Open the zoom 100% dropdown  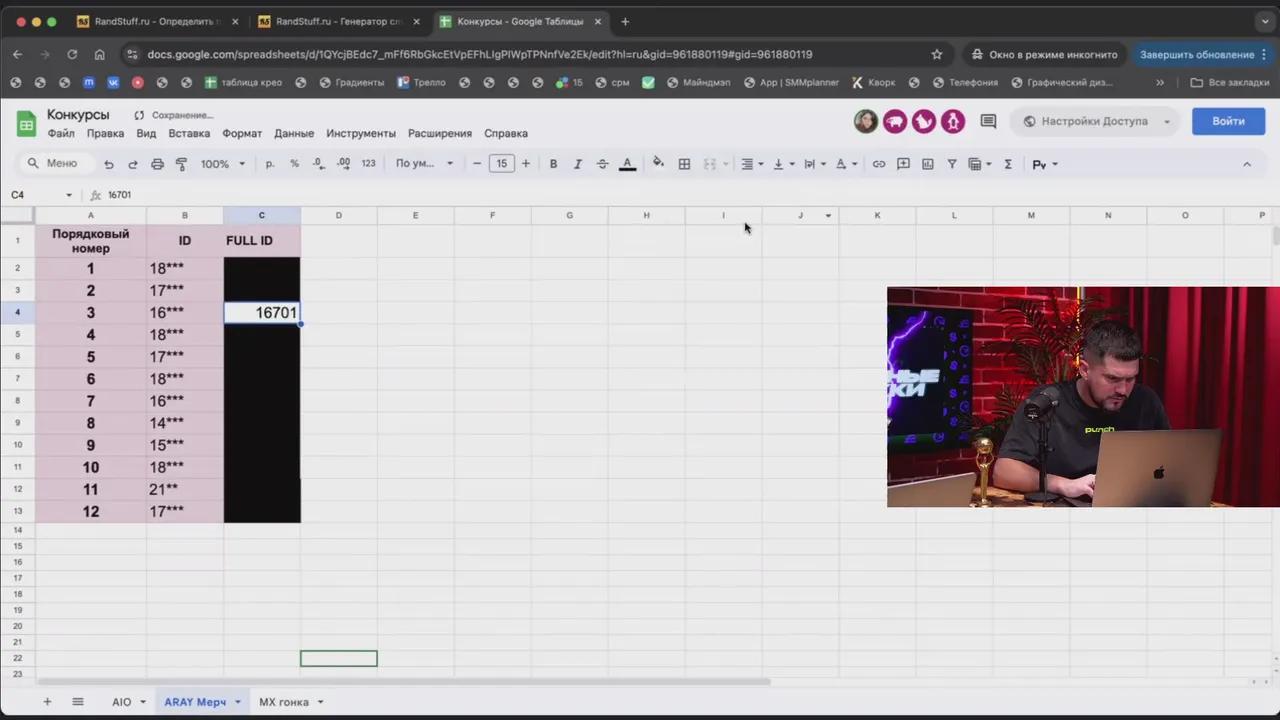[222, 164]
